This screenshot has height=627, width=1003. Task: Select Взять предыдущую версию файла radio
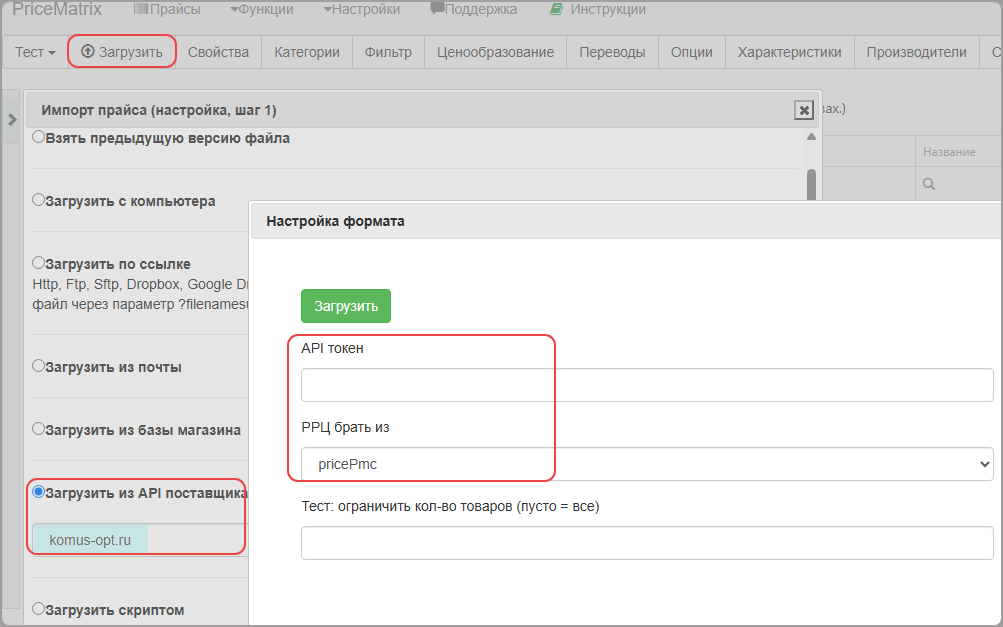(x=38, y=137)
